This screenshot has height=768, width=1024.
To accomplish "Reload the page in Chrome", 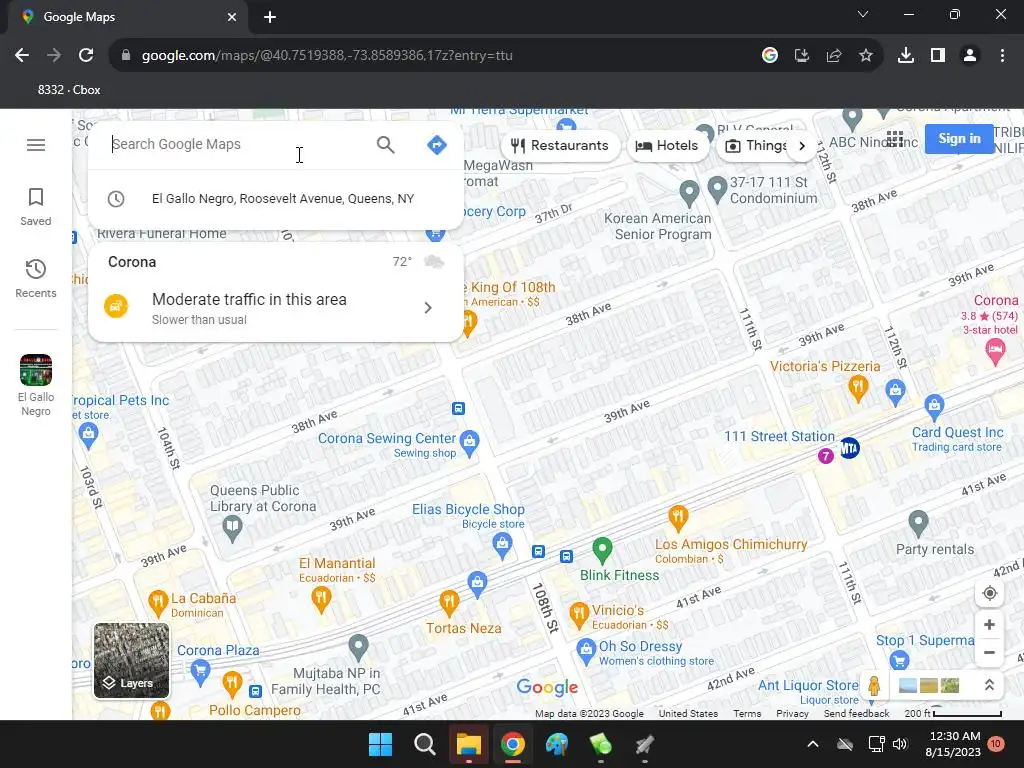I will 86,56.
